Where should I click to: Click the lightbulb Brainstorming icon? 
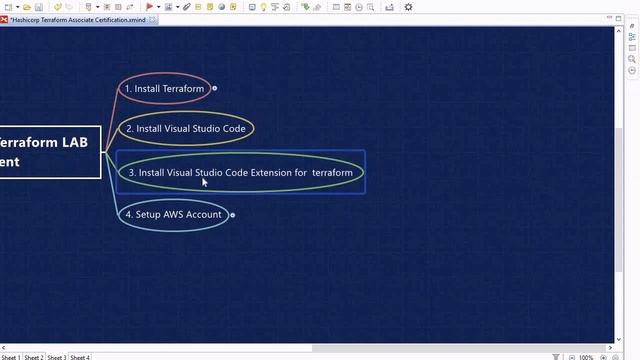[x=264, y=7]
